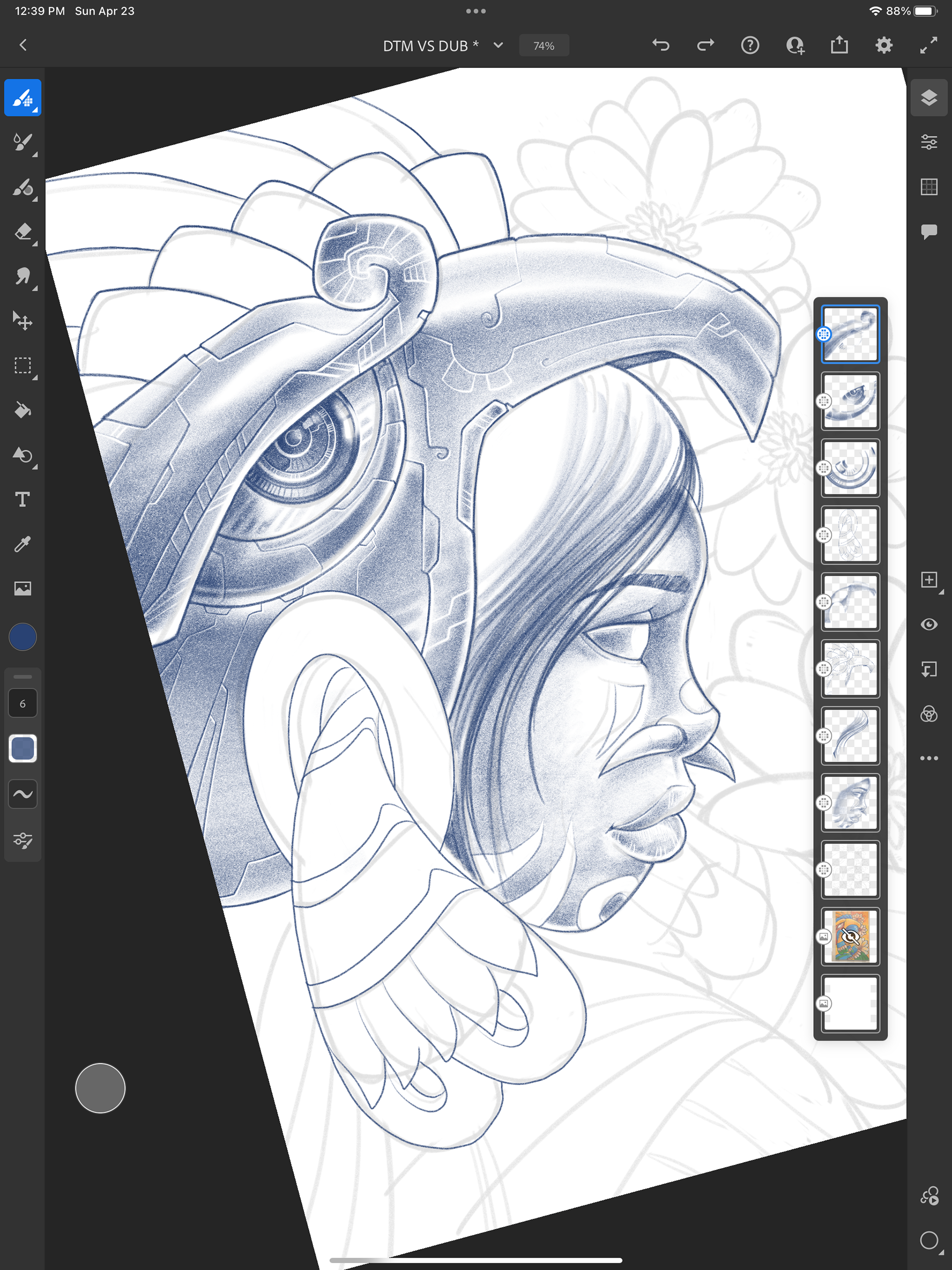This screenshot has height=1270, width=952.
Task: Select the face shading layer thumbnail
Action: click(850, 803)
